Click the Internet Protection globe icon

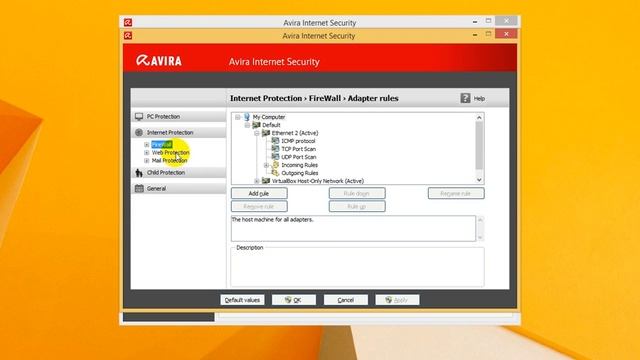[x=139, y=133]
